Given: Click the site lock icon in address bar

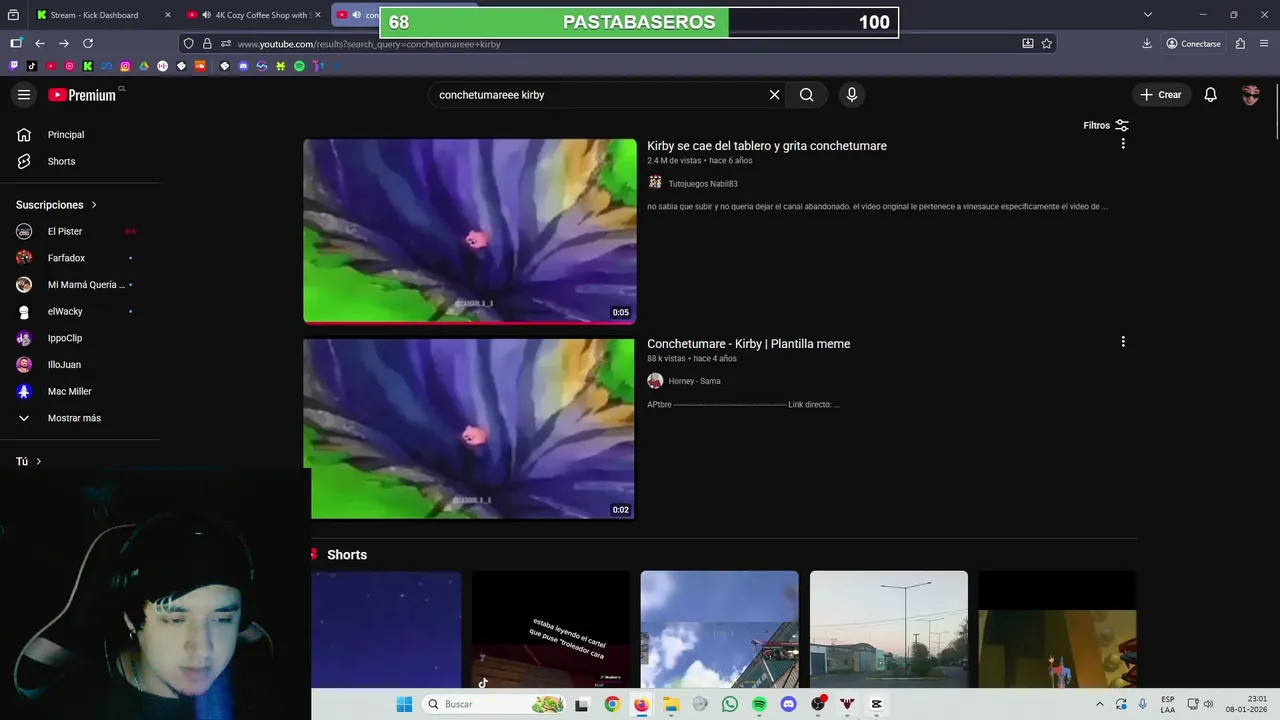Looking at the screenshot, I should 207,44.
